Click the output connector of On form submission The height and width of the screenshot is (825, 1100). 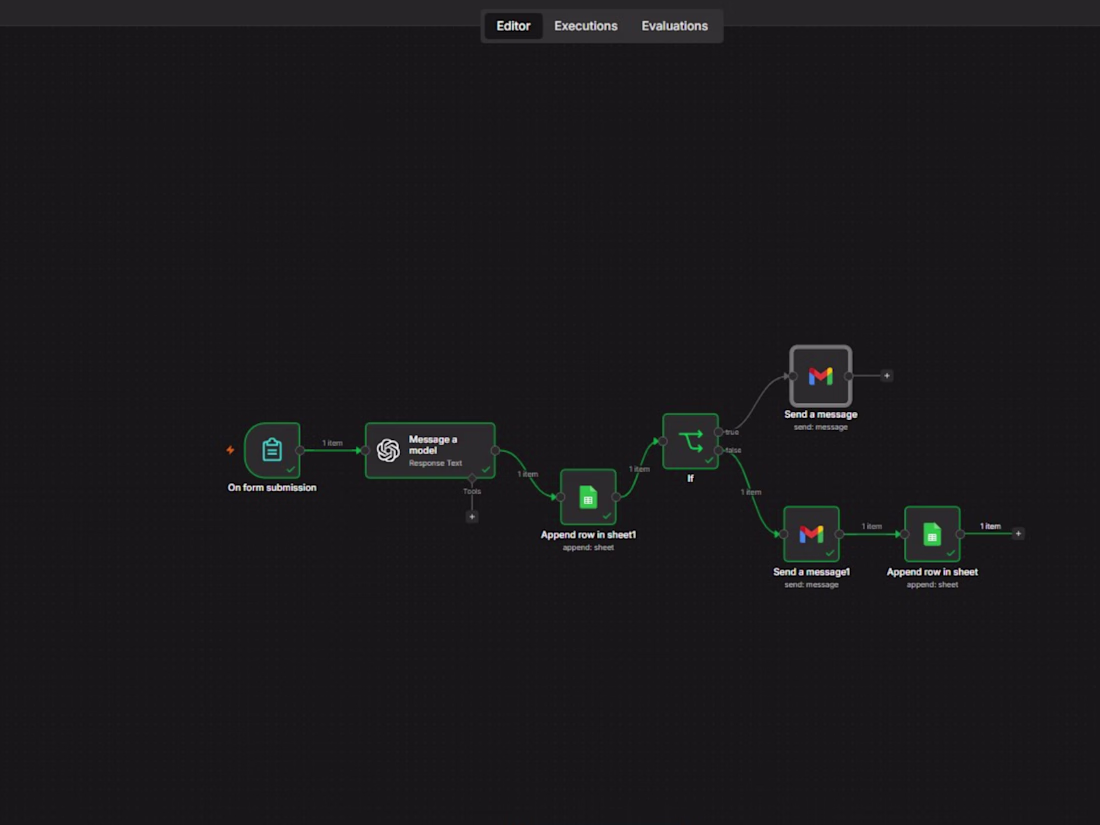point(300,450)
